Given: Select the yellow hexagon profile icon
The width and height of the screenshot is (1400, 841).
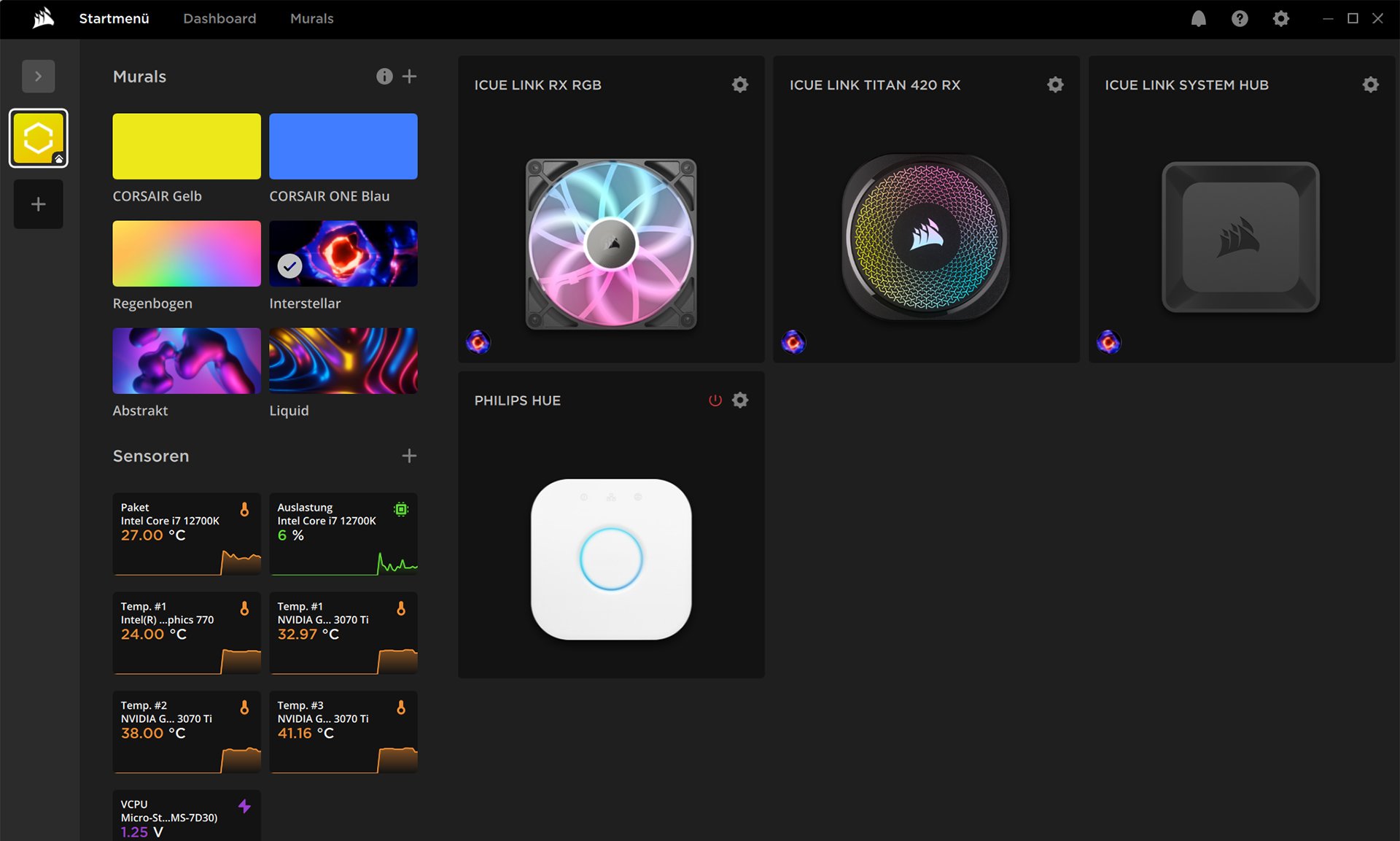Looking at the screenshot, I should pyautogui.click(x=39, y=139).
